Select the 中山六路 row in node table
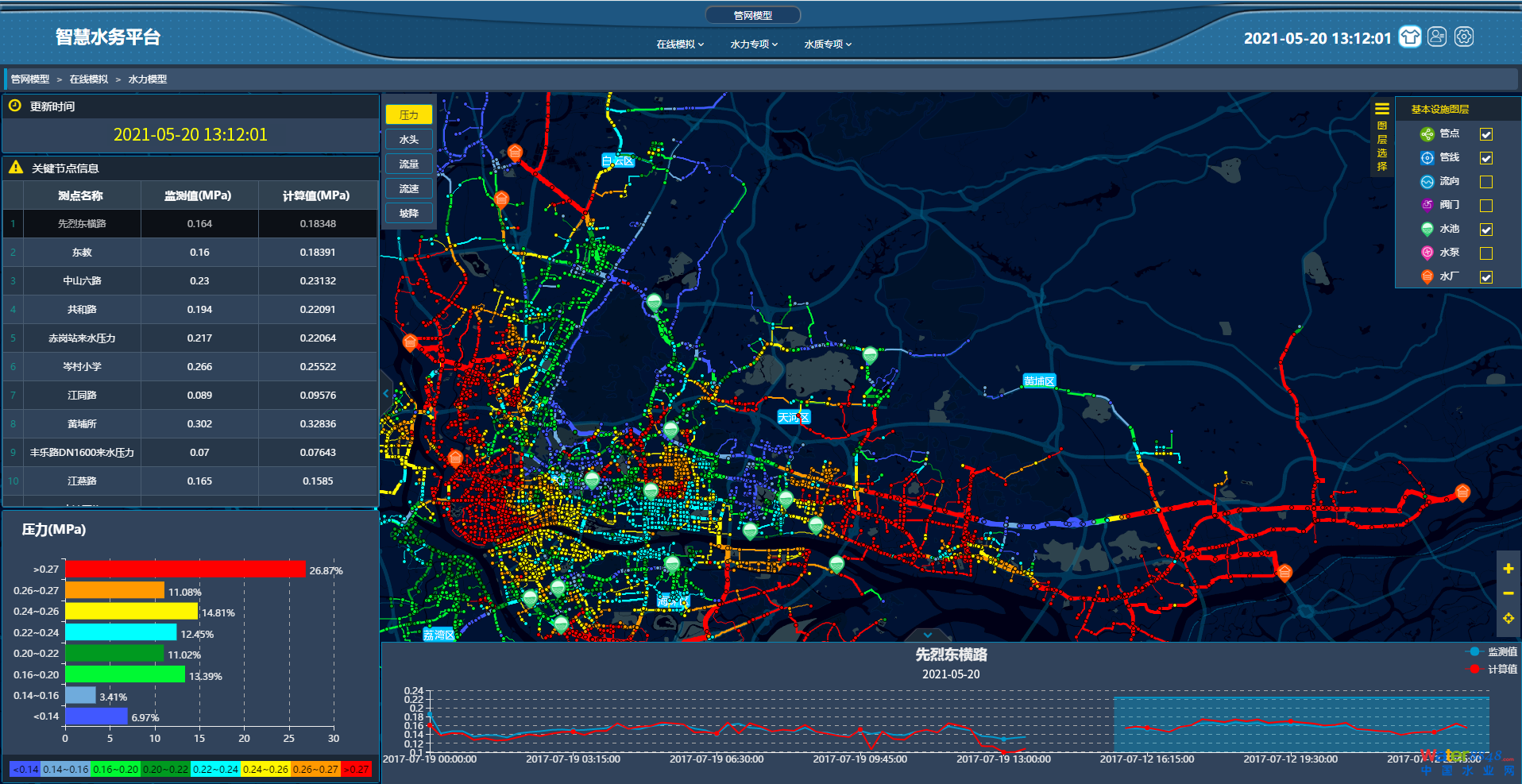Image resolution: width=1522 pixels, height=784 pixels. click(x=83, y=281)
